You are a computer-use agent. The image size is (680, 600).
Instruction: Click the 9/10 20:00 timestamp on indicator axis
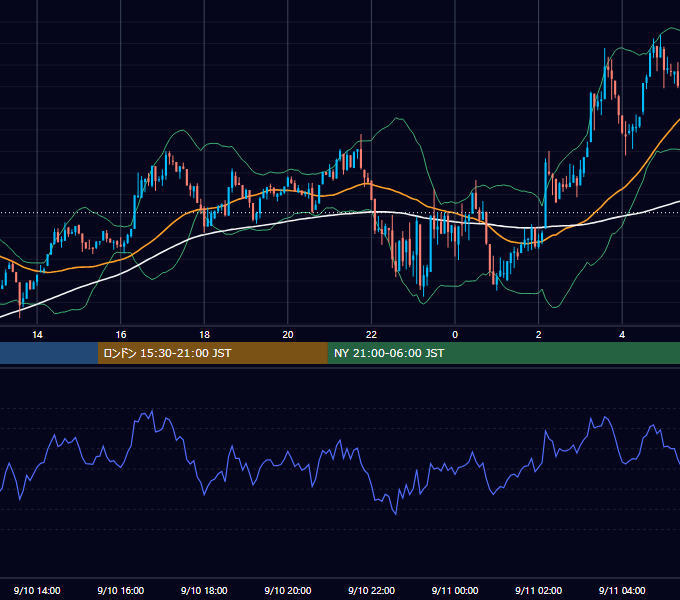(x=288, y=590)
